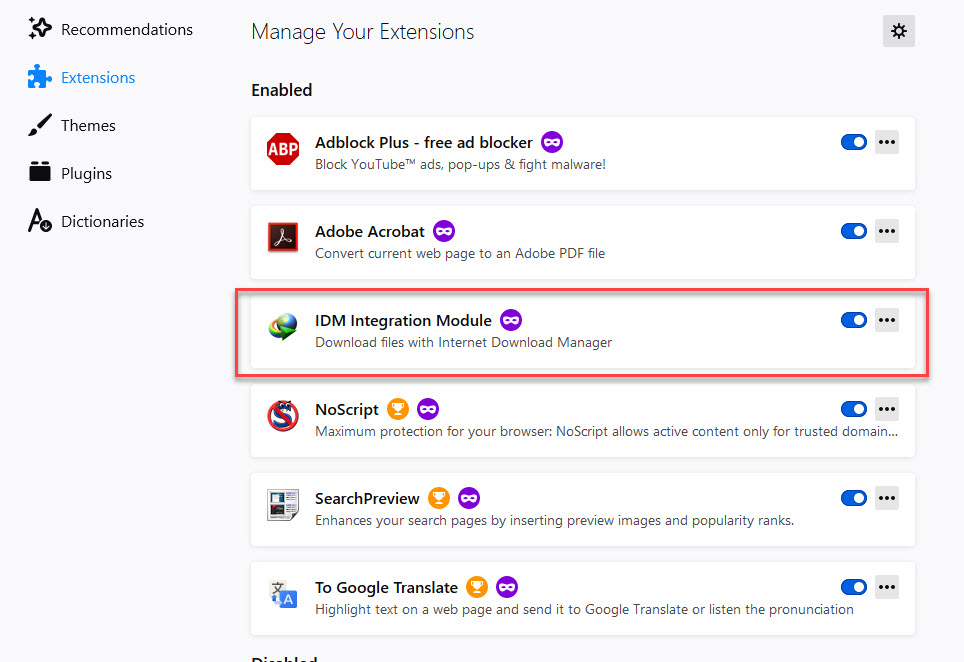Click the Adobe Acrobat extension icon
The height and width of the screenshot is (662, 964).
283,237
